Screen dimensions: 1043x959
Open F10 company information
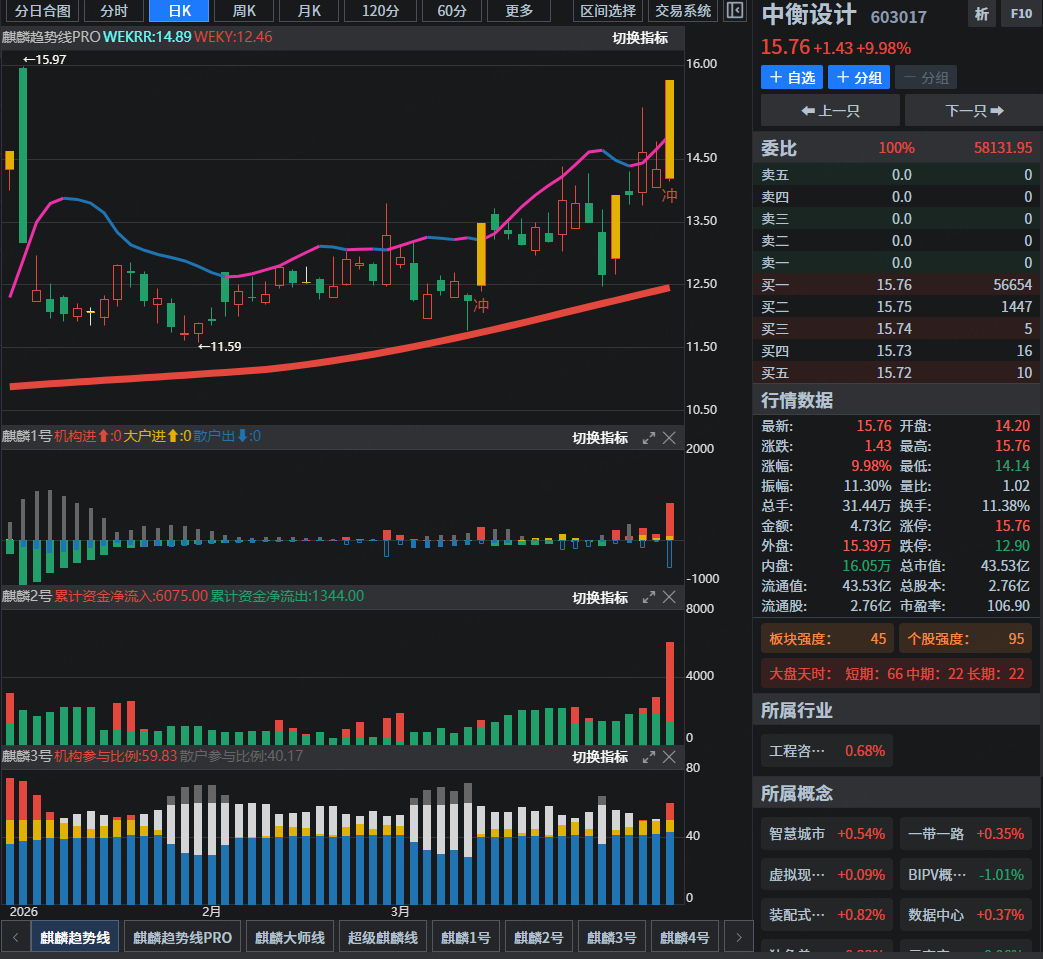tap(1020, 15)
